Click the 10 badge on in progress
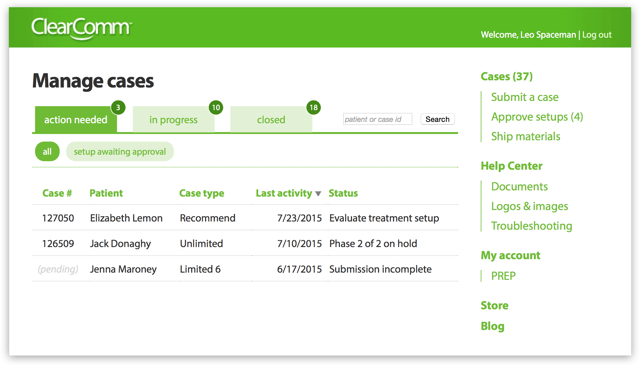640x366 pixels. pyautogui.click(x=216, y=107)
